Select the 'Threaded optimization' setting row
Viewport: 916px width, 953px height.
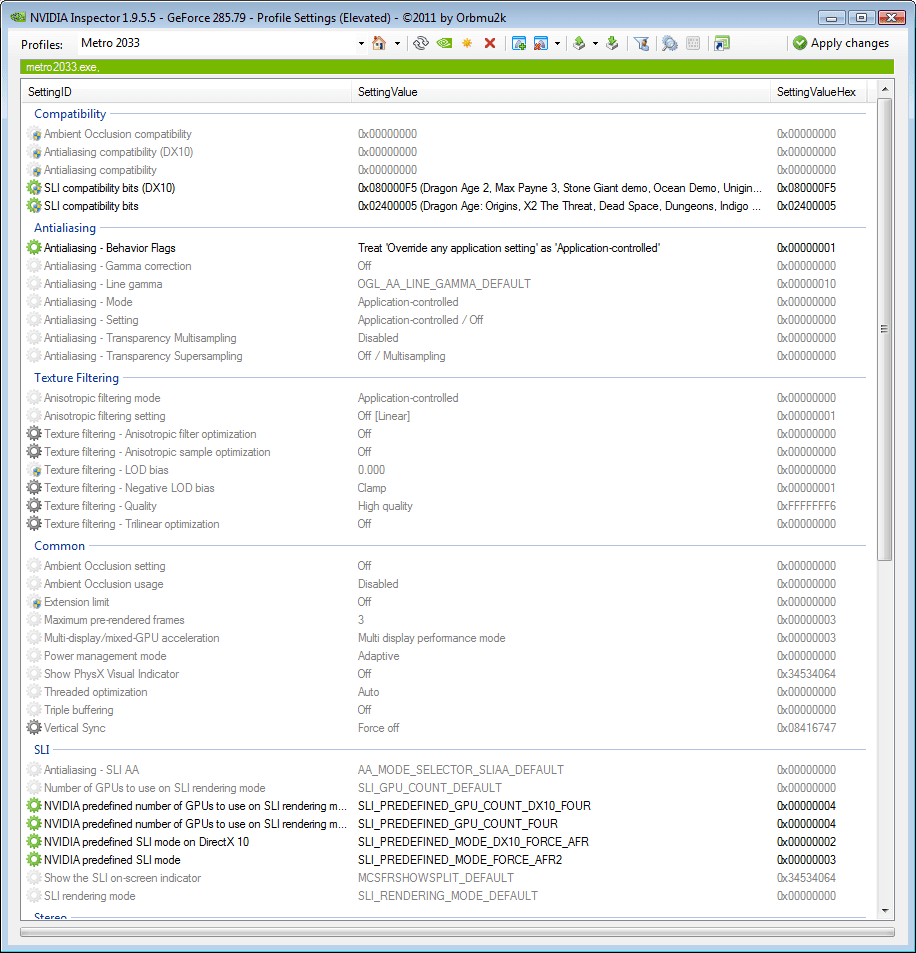pyautogui.click(x=447, y=692)
